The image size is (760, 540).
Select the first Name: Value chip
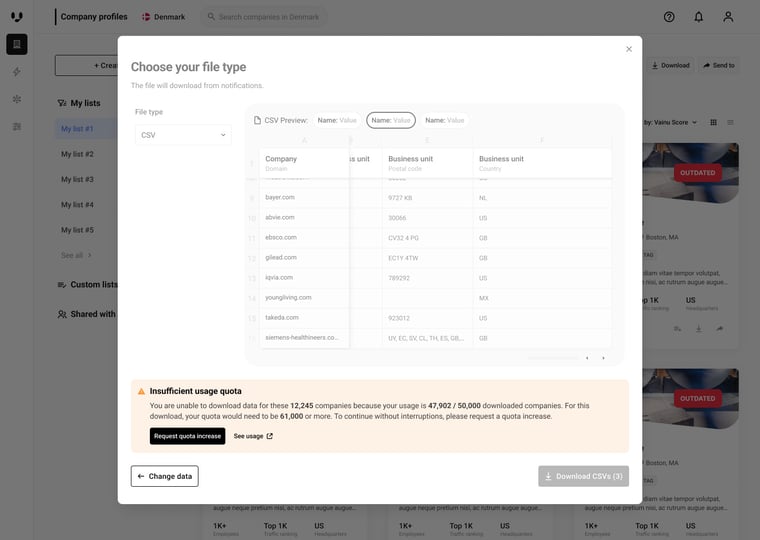[x=337, y=120]
